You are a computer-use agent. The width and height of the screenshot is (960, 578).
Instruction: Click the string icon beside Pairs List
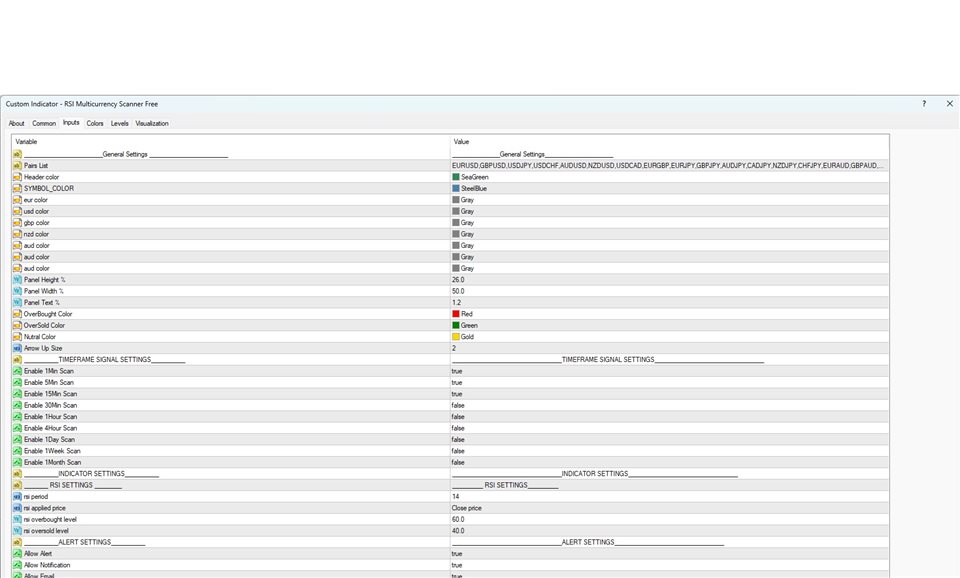pos(17,165)
